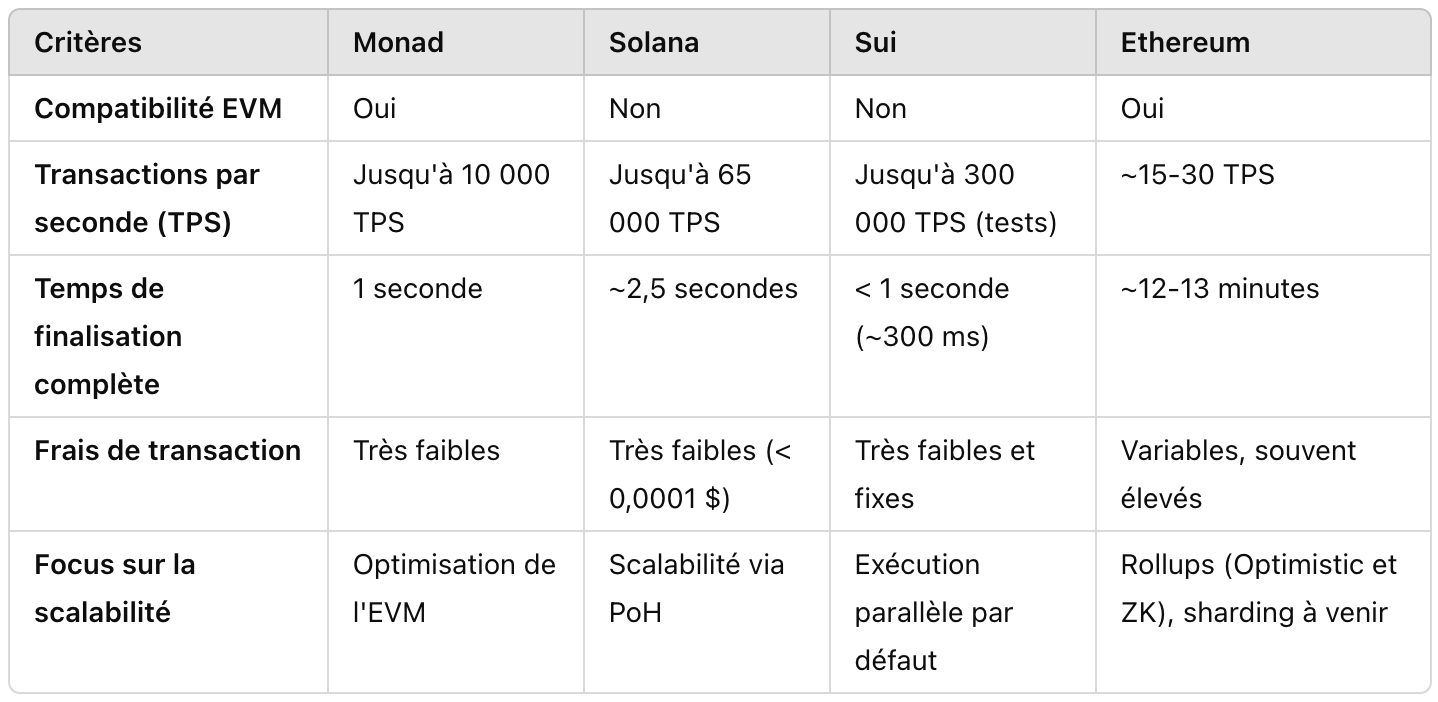Click the Jusqu'à 10 000 TPS cell

pyautogui.click(x=451, y=198)
